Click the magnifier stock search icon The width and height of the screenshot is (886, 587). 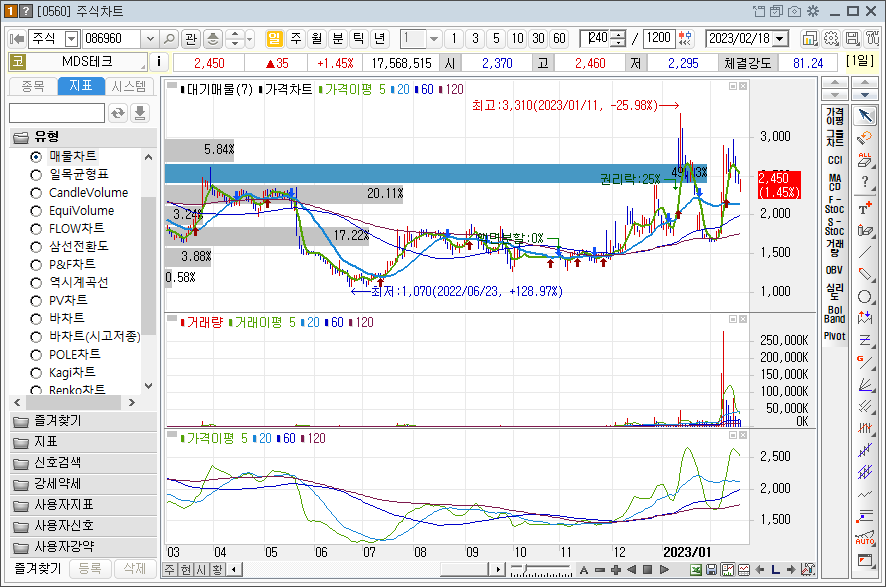coord(169,38)
